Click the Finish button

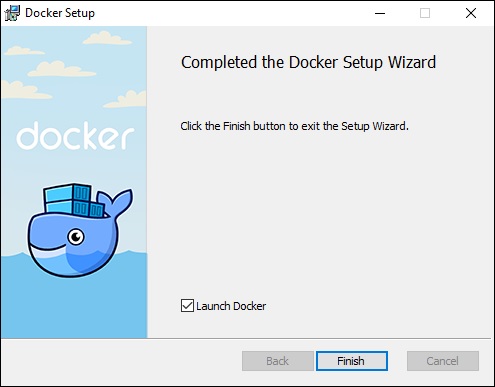tap(352, 361)
